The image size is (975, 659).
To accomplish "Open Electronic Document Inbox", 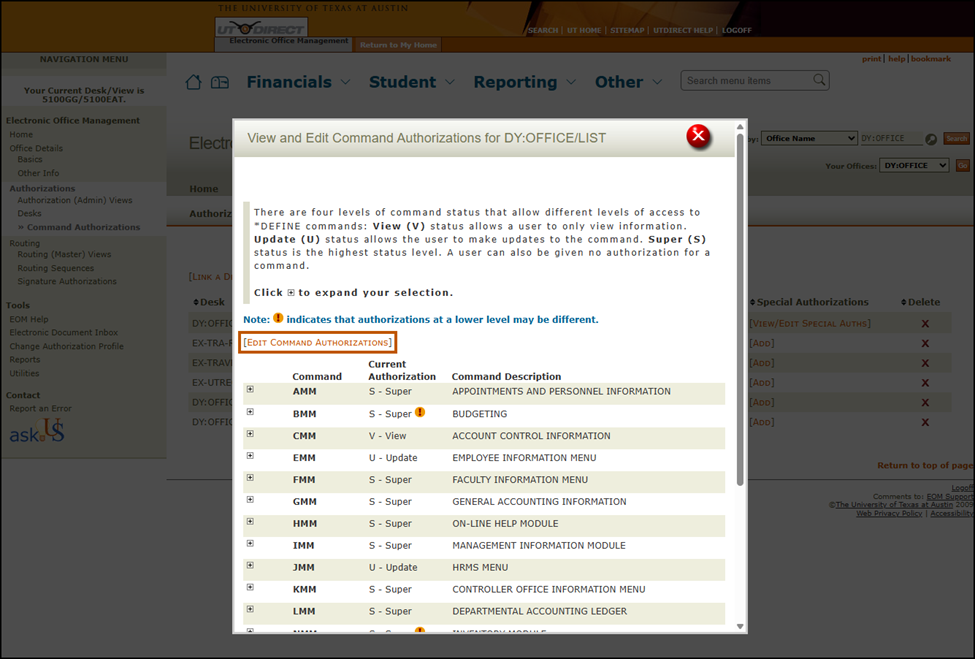I will pyautogui.click(x=63, y=333).
